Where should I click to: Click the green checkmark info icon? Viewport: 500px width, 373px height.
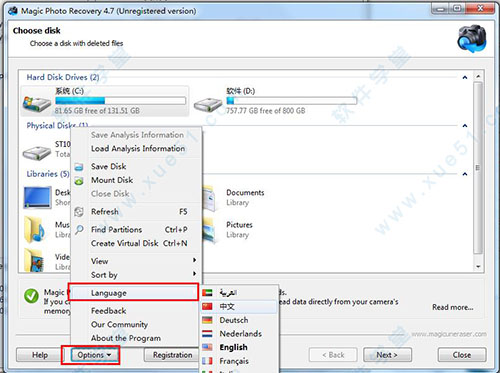pyautogui.click(x=31, y=296)
